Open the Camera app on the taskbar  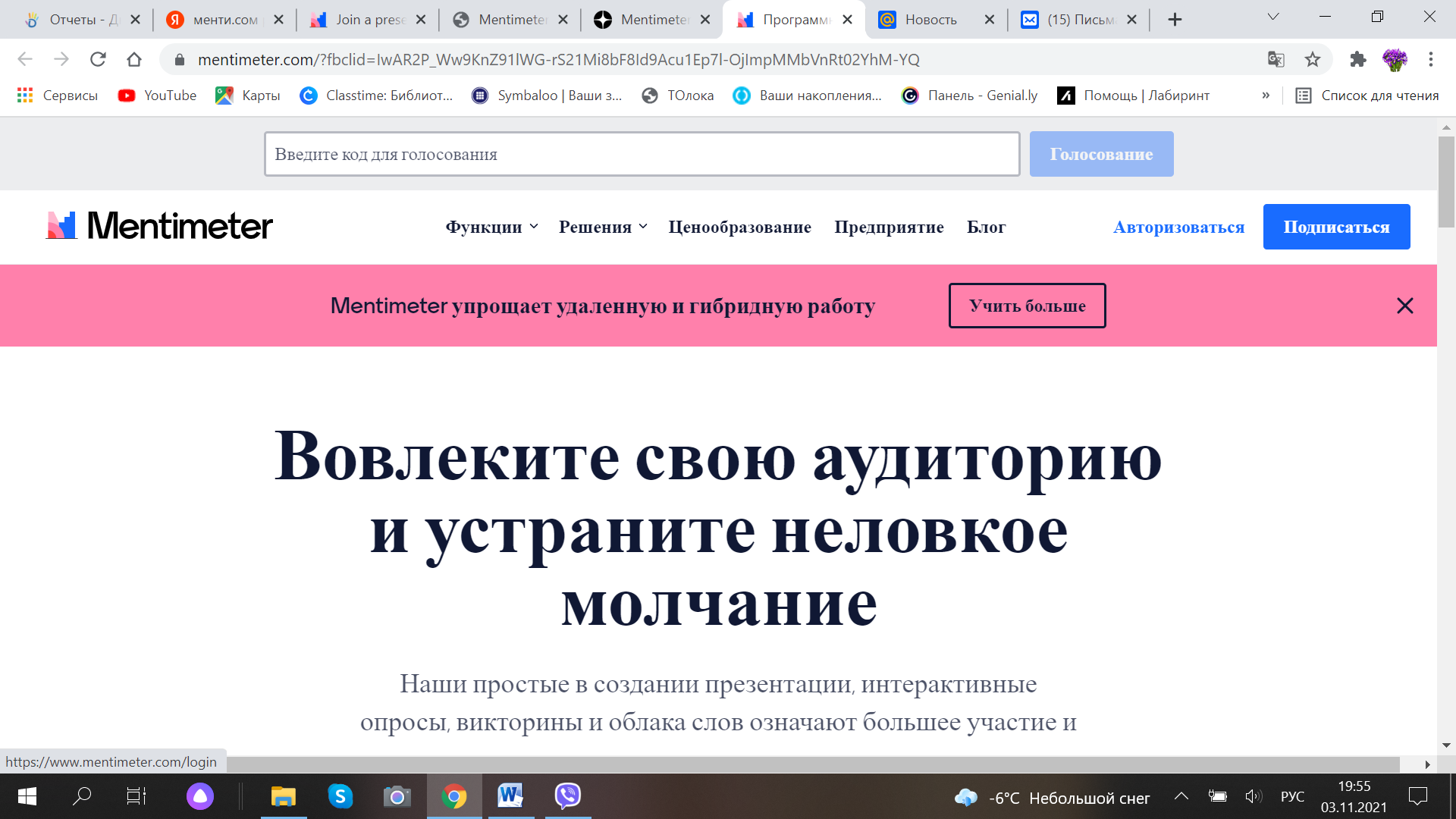(397, 796)
